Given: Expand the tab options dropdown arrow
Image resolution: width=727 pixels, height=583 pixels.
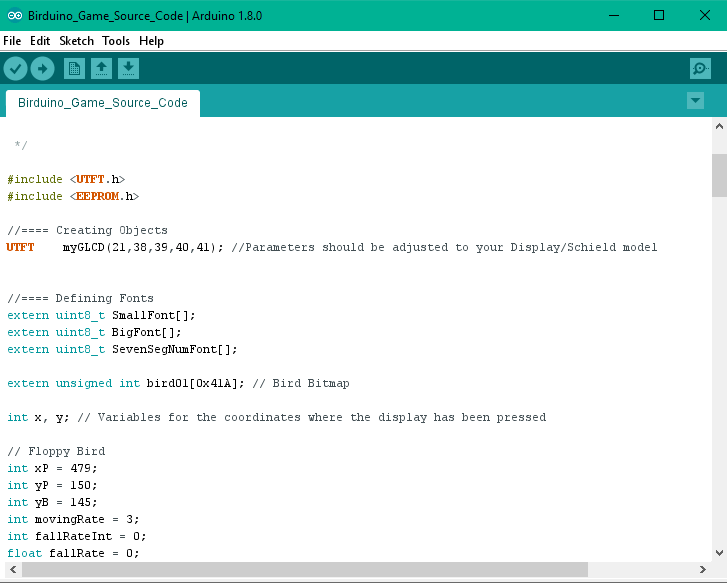Looking at the screenshot, I should pyautogui.click(x=695, y=101).
